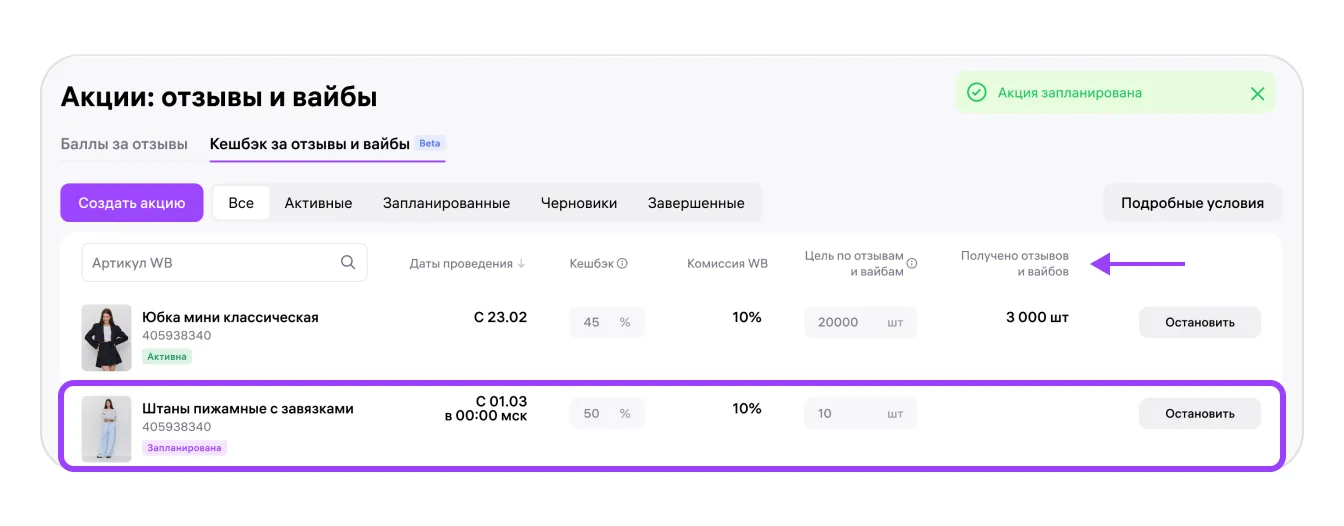Click the '3 000 шт' received value
Viewport: 1344px width, 526px height.
pyautogui.click(x=1037, y=317)
